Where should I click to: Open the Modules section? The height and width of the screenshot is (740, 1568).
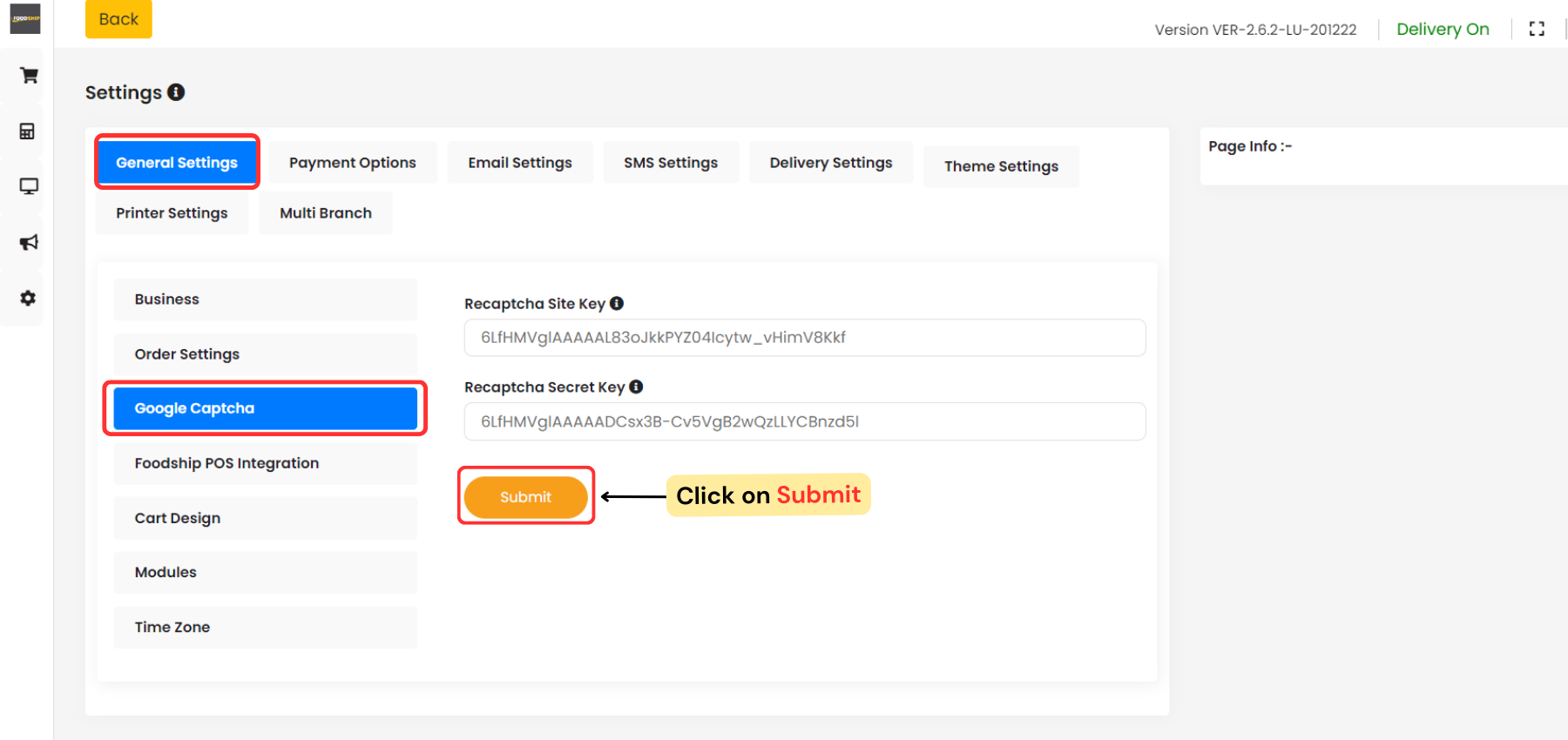click(266, 572)
